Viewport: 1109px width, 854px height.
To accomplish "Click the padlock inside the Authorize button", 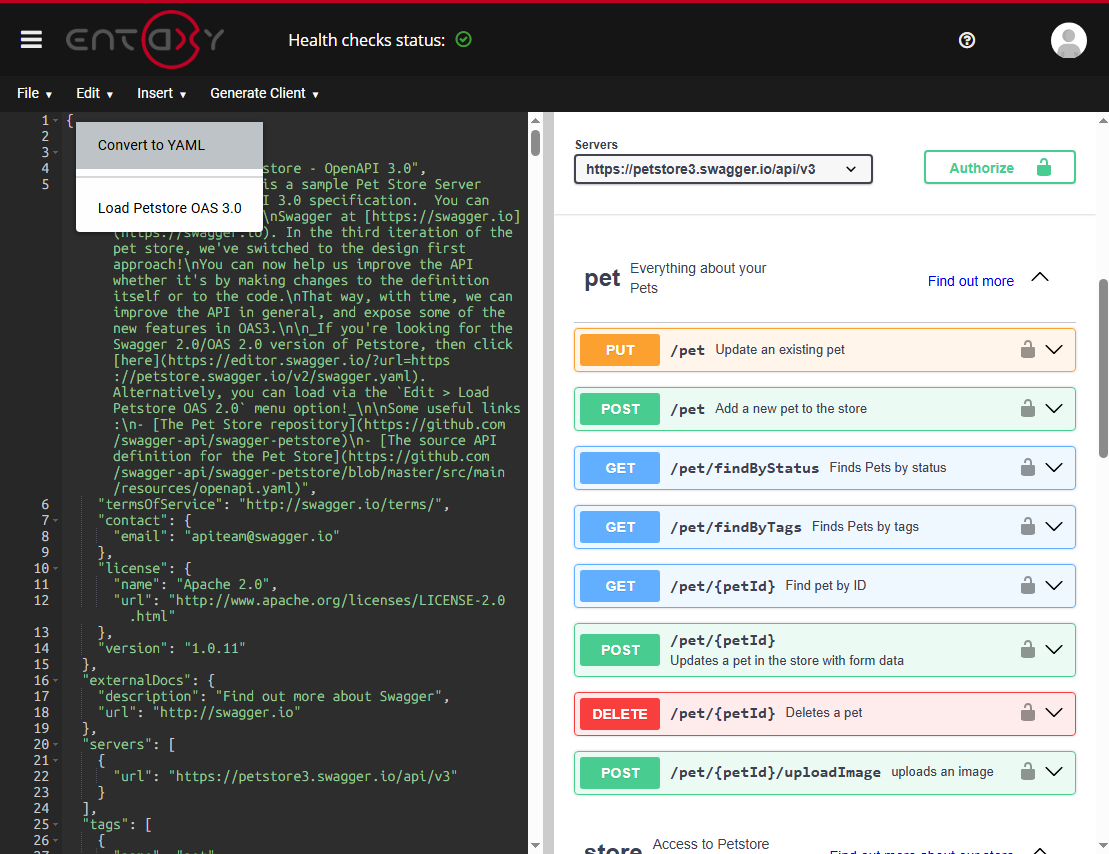I will pos(1046,167).
